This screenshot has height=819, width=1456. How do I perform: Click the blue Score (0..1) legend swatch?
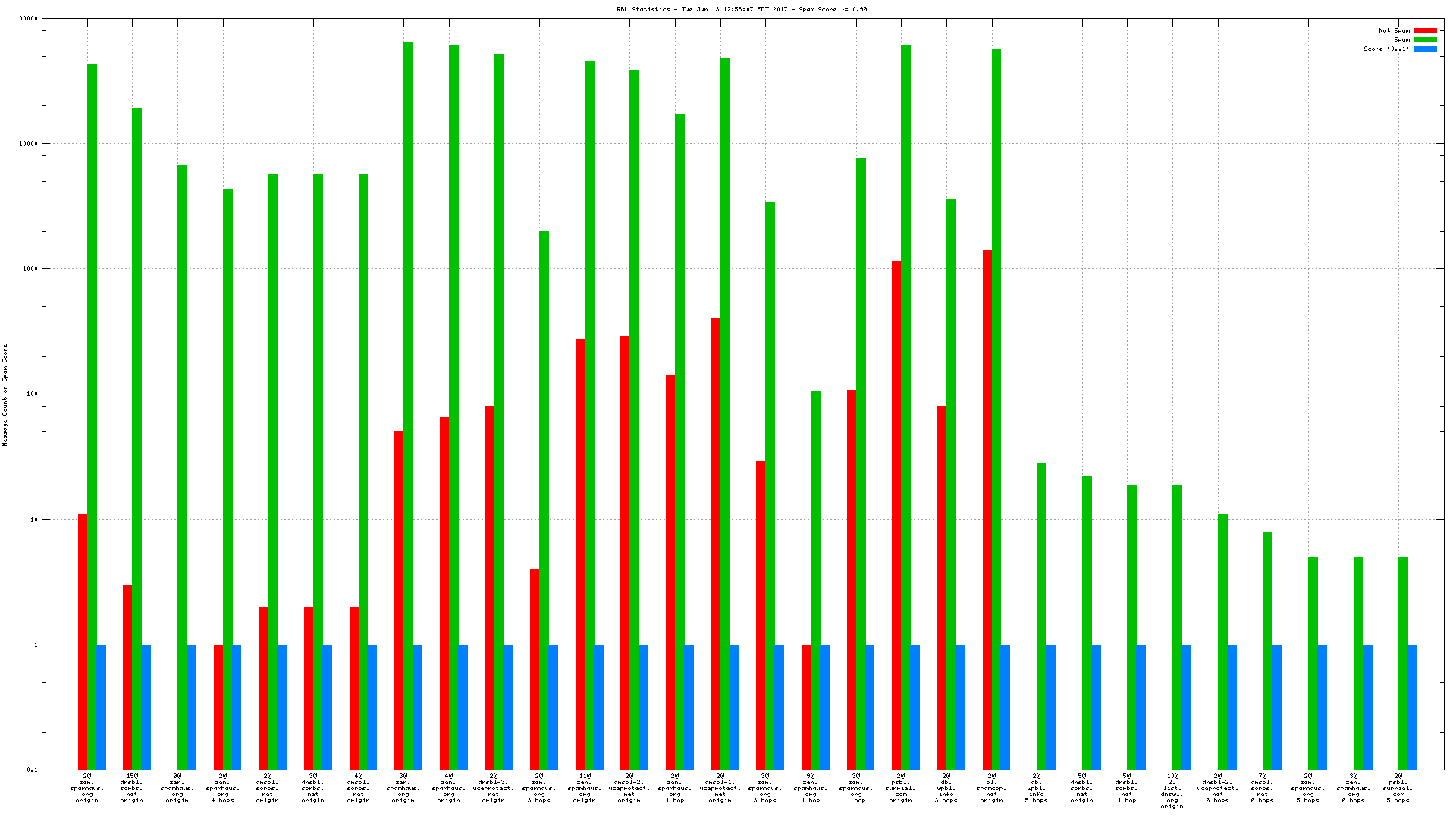pos(1425,49)
